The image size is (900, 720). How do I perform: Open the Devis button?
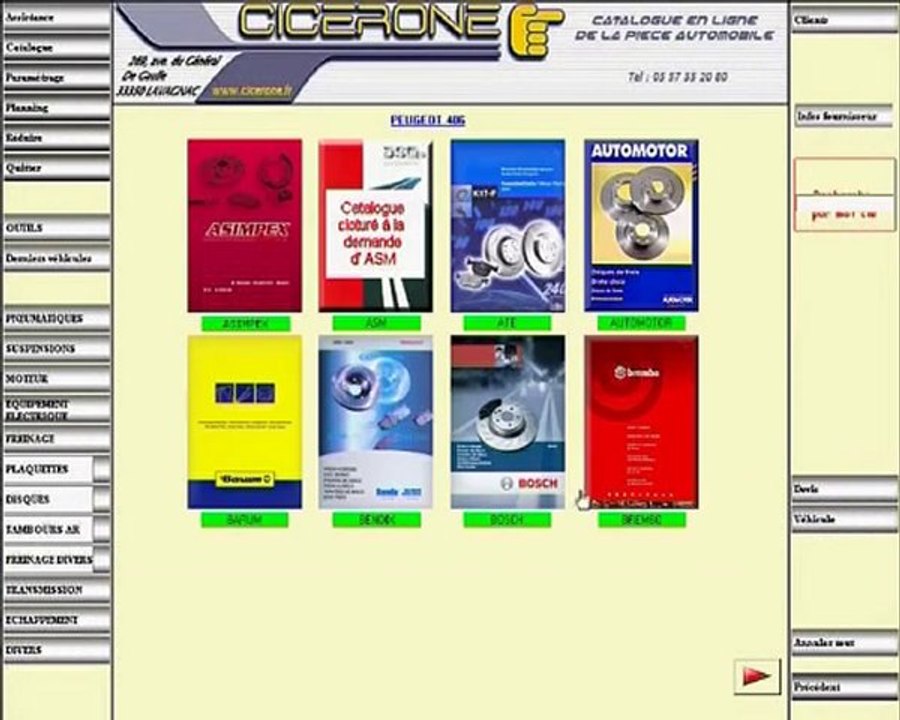844,490
